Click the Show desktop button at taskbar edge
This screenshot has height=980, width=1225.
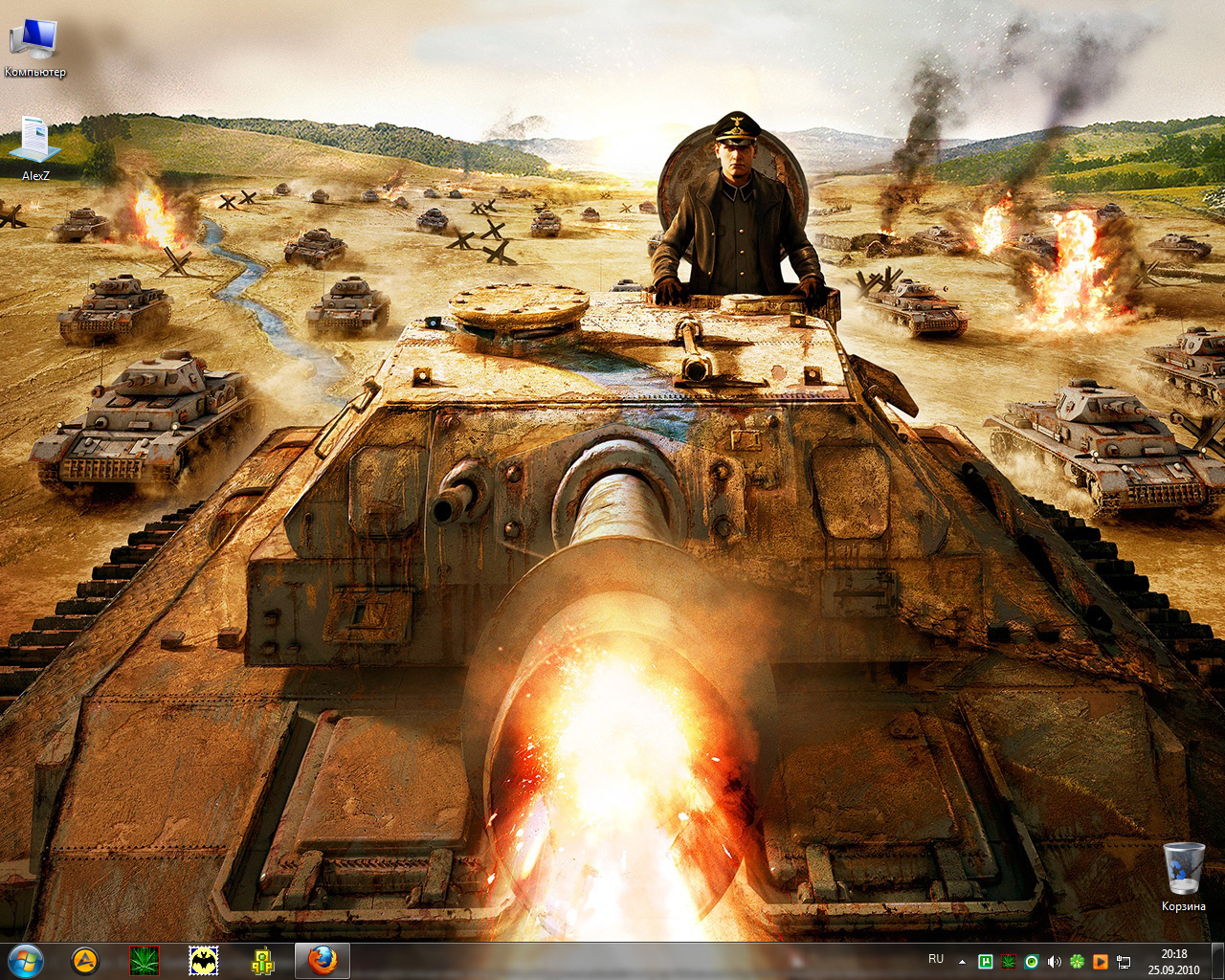pos(1217,961)
